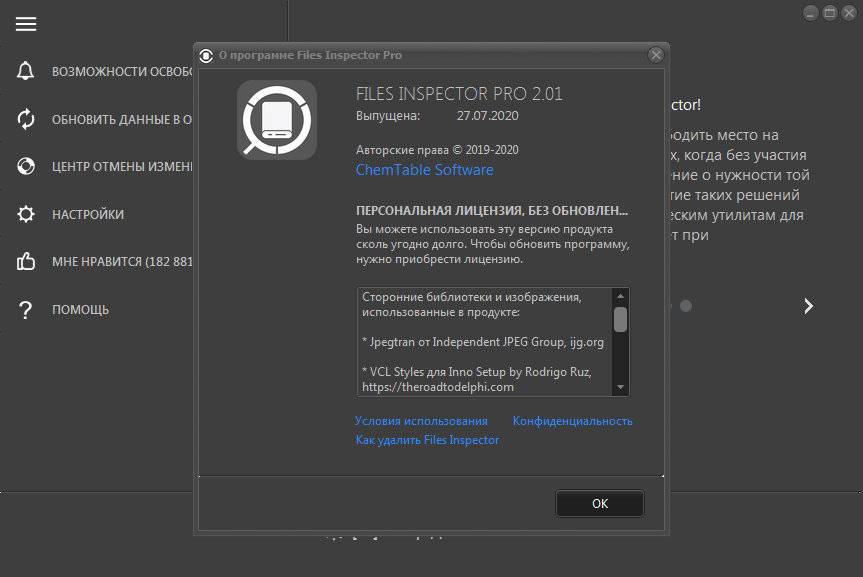
Task: Click the Files Inspector logo in dialog
Action: pyautogui.click(x=276, y=120)
